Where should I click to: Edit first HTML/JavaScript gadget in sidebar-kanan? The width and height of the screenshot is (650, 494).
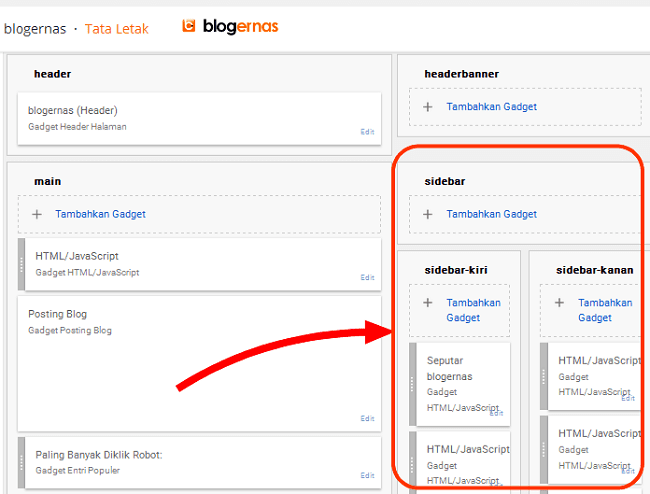tap(628, 398)
